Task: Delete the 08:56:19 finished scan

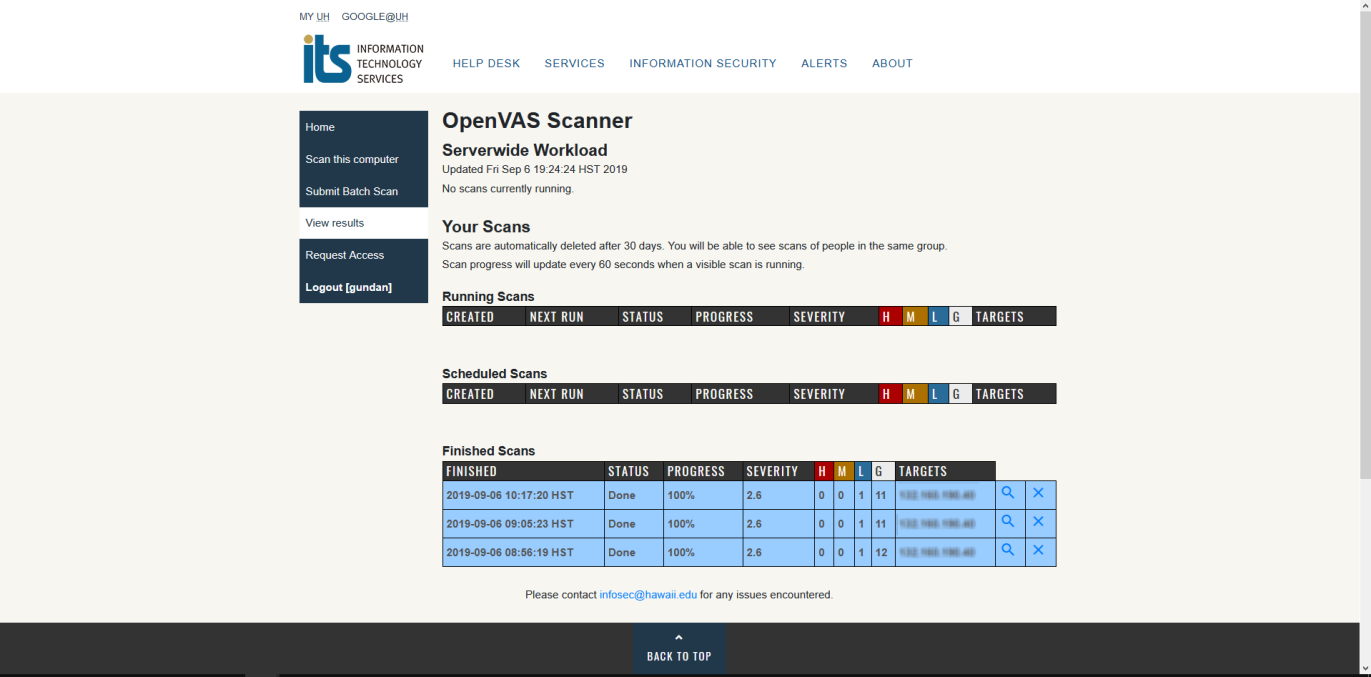Action: pyautogui.click(x=1038, y=550)
